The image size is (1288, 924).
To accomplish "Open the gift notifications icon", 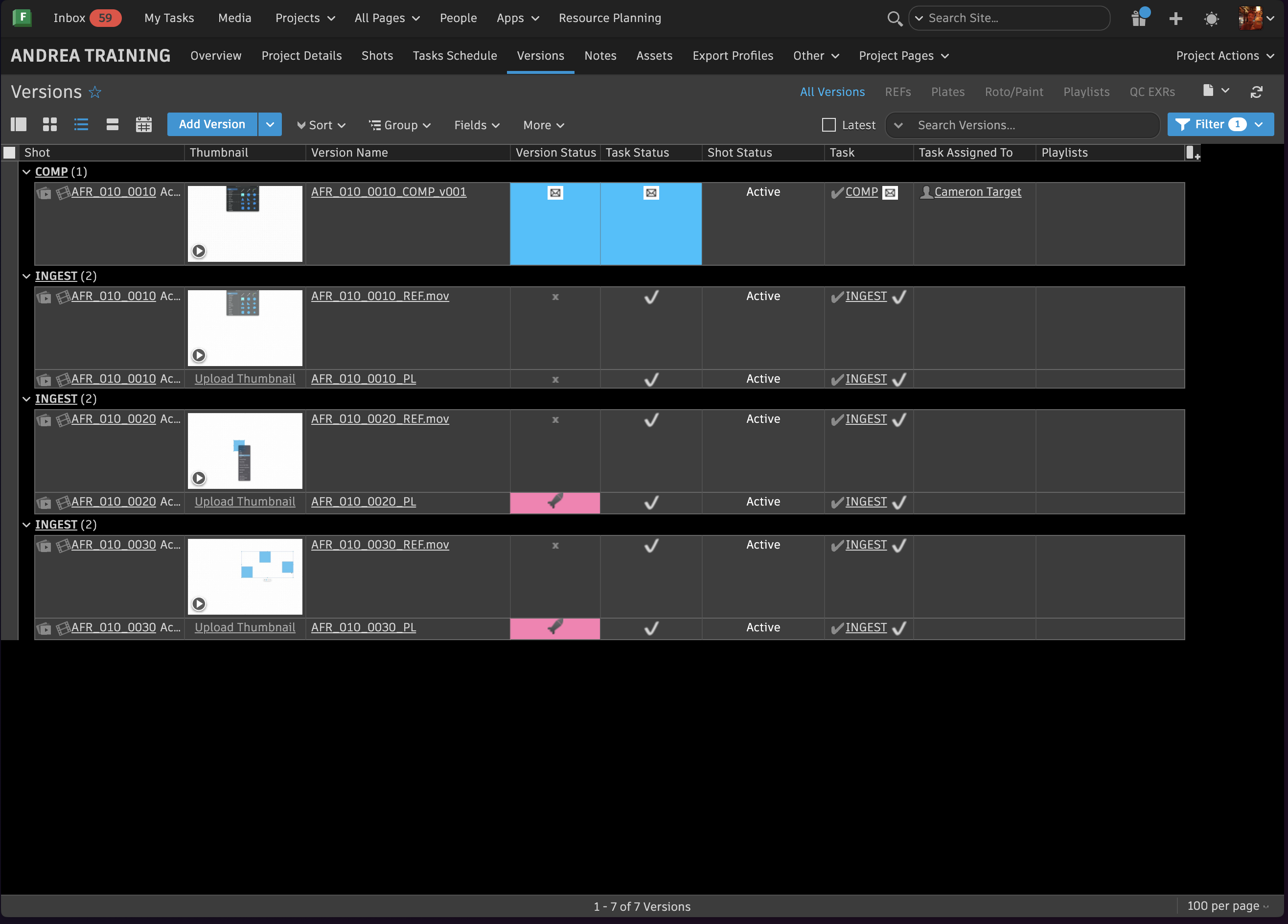I will (1139, 18).
